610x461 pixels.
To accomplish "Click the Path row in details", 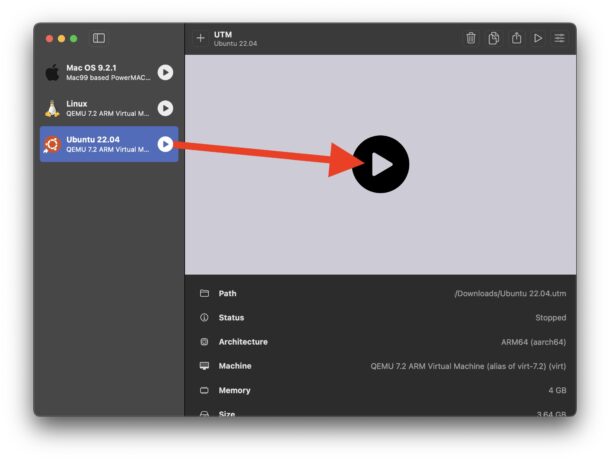I will point(380,293).
